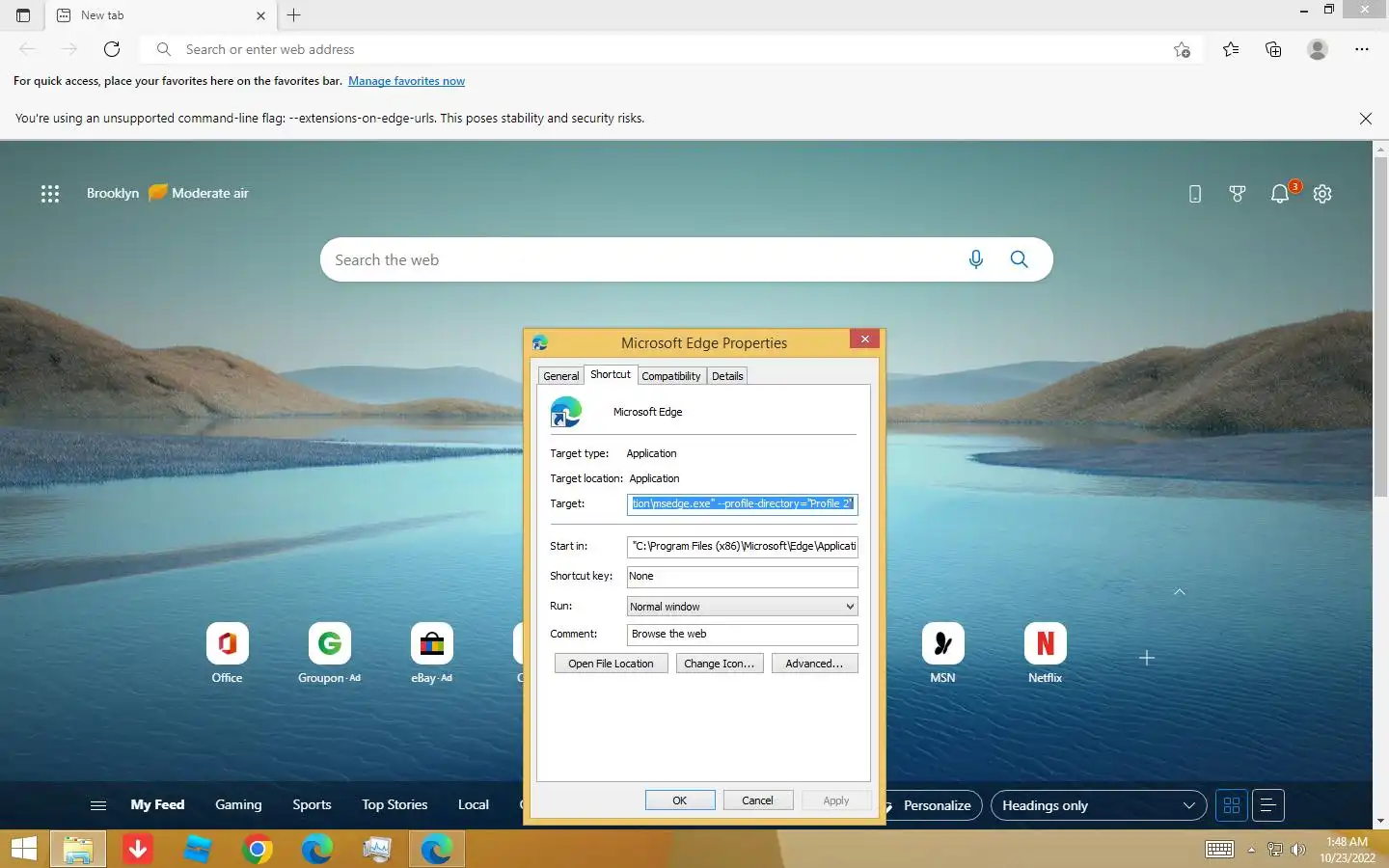Click the search magnifier icon in web search box

[1019, 259]
